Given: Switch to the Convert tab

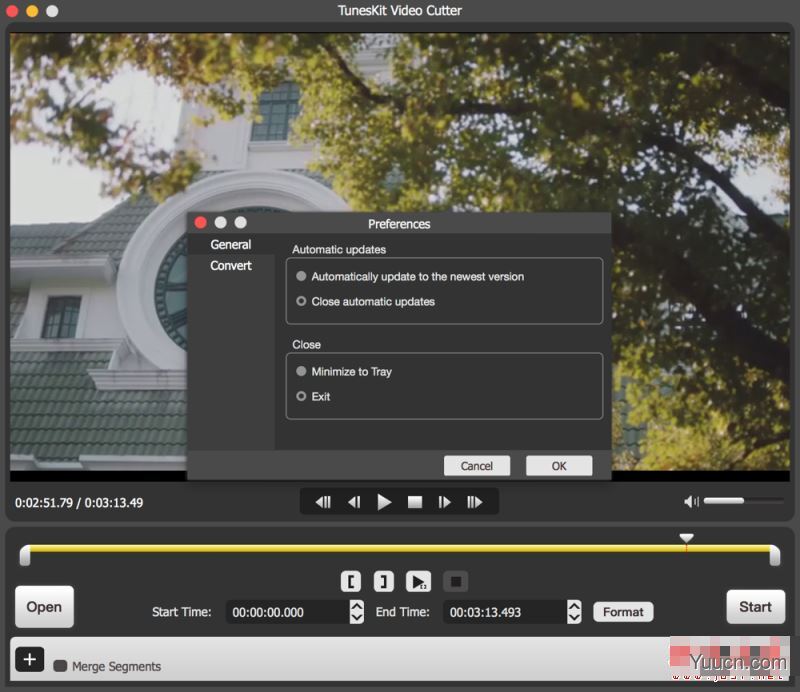Looking at the screenshot, I should tap(230, 265).
